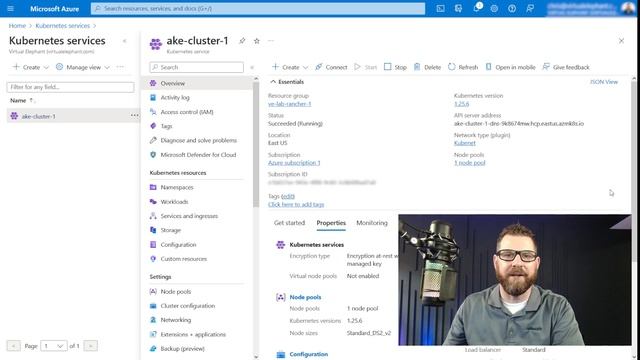
Task: Open the notifications bell
Action: coord(476,8)
